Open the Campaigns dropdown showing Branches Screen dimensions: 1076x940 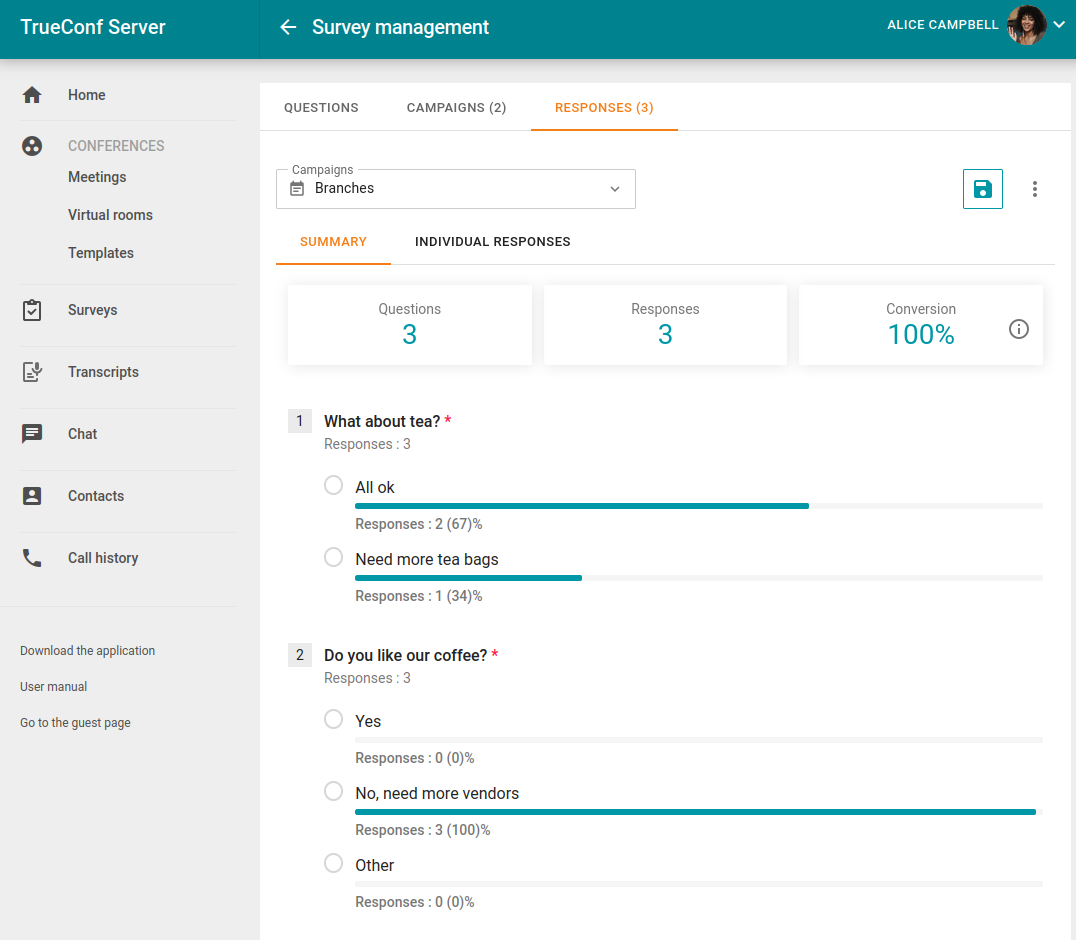455,189
